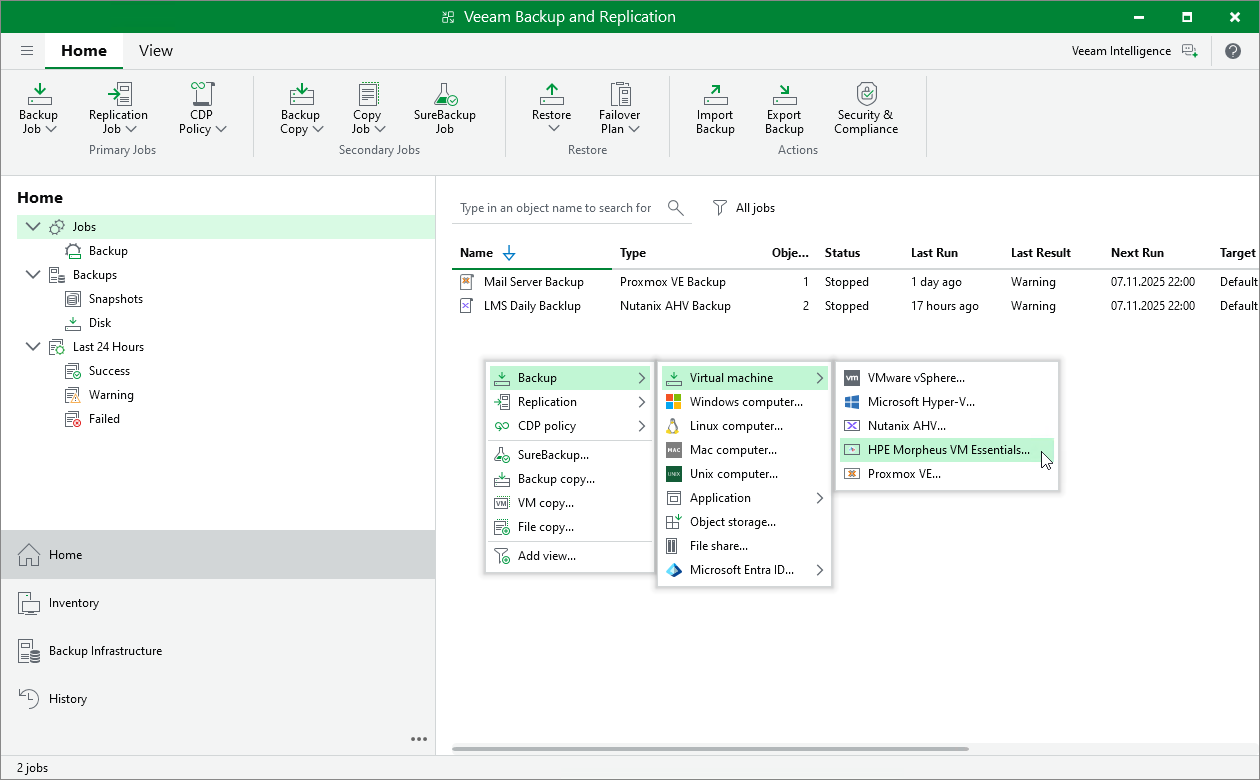Viewport: 1260px width, 780px height.
Task: Open the Backup Infrastructure view
Action: [104, 651]
